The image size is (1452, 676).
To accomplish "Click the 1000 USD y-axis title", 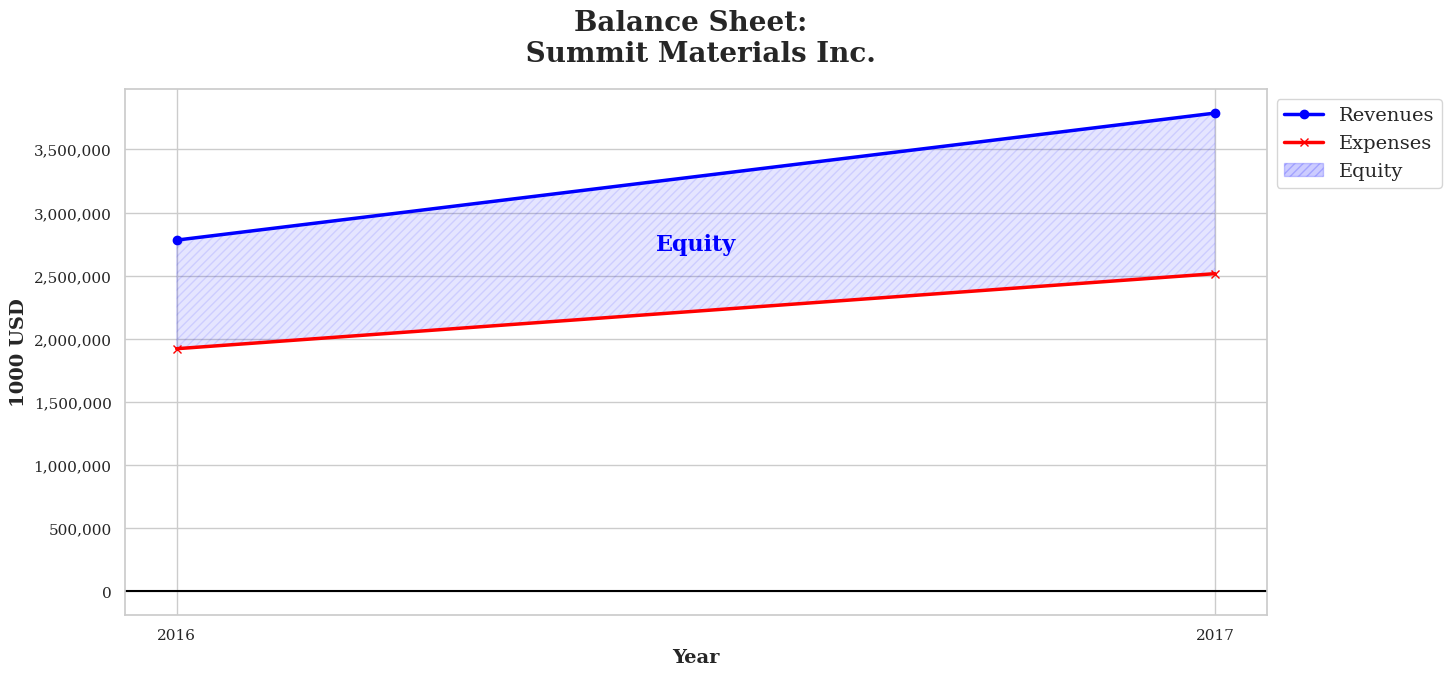I will click(17, 352).
